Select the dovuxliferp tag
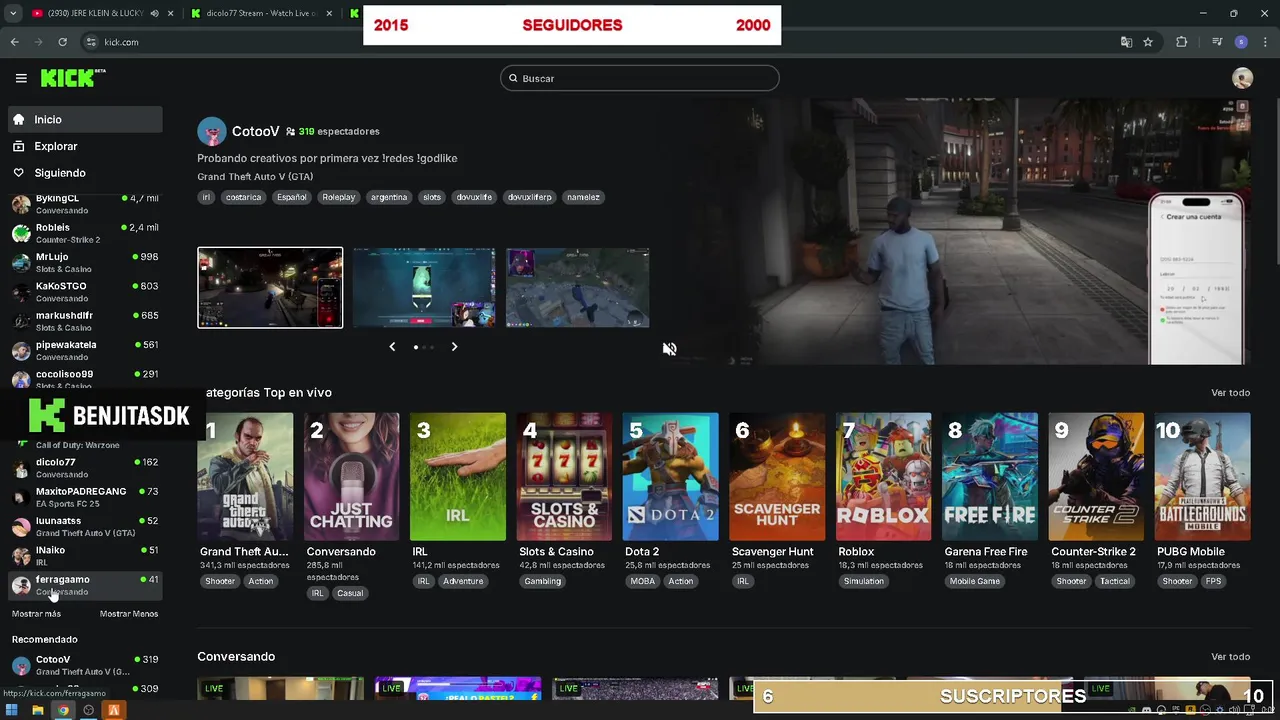This screenshot has width=1280, height=720. click(529, 197)
